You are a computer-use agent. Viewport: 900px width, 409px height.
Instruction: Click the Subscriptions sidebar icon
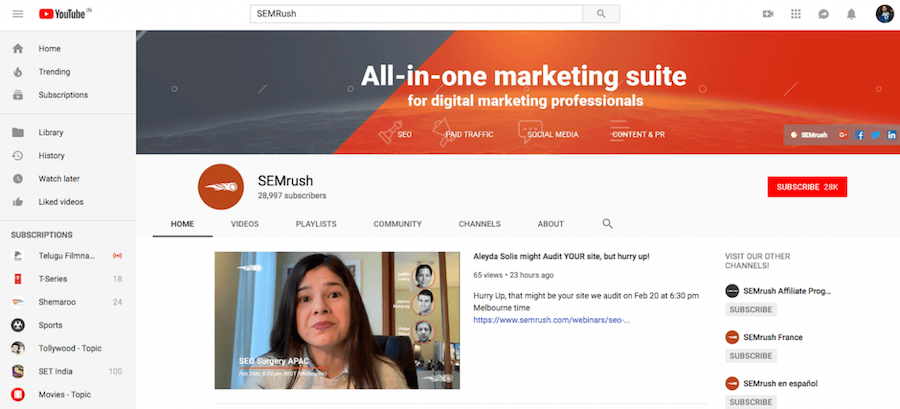pos(18,95)
